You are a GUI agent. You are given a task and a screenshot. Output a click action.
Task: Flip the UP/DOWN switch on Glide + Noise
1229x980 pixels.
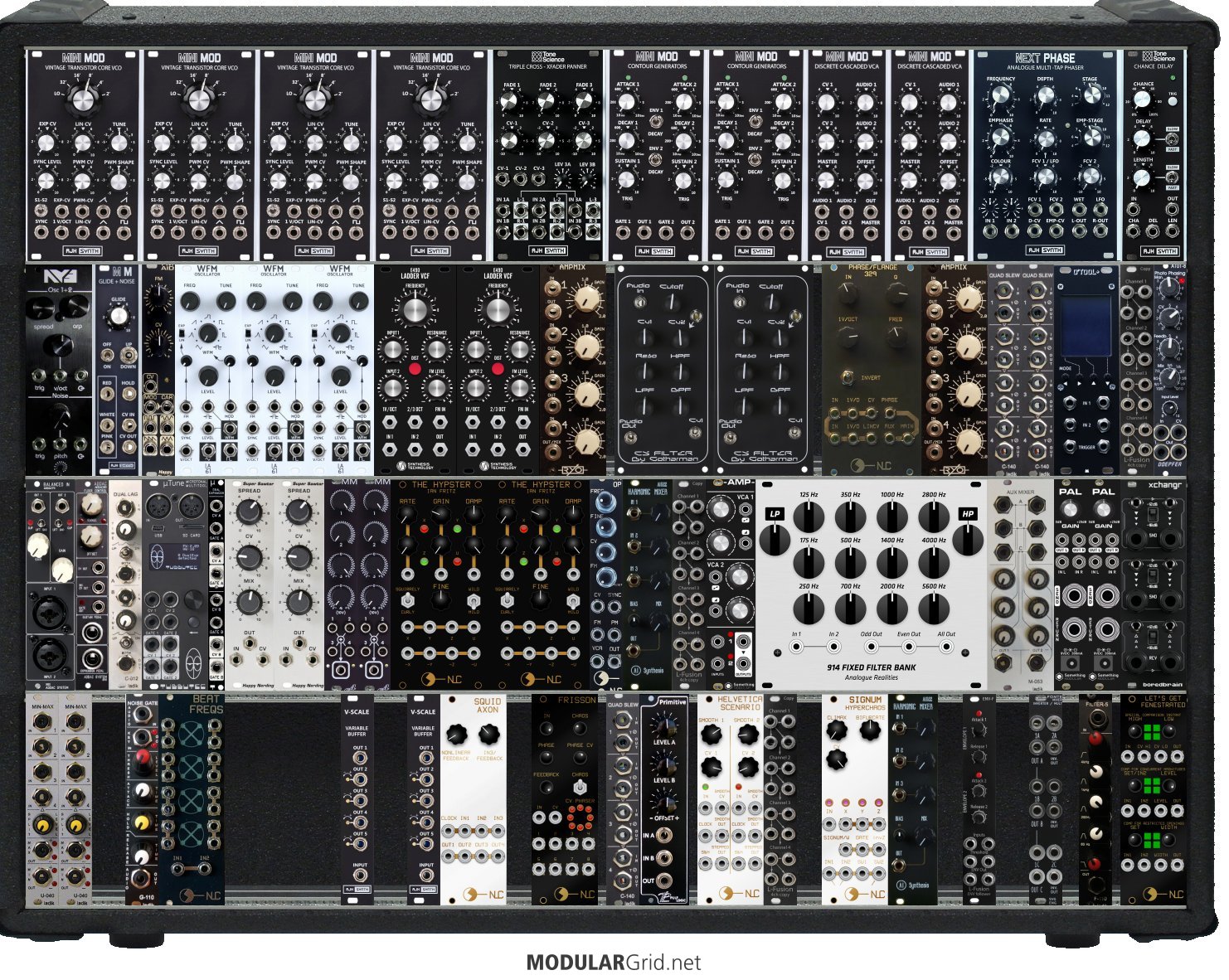tap(129, 355)
